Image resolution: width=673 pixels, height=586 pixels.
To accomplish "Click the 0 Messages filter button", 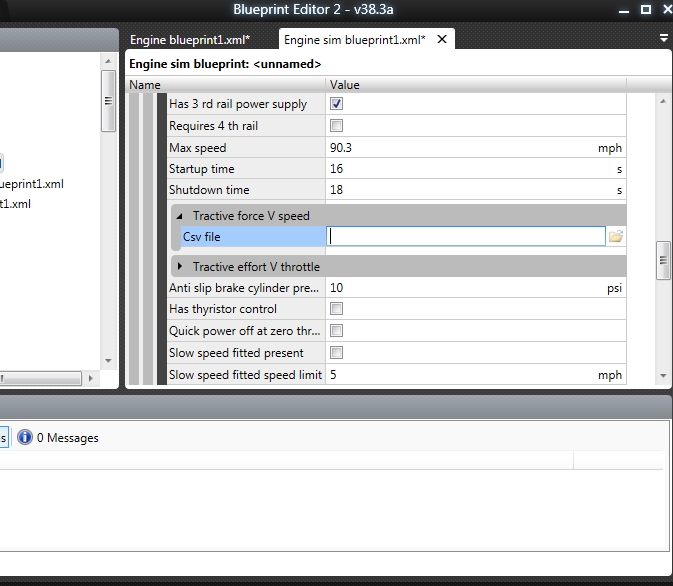I will tap(58, 437).
